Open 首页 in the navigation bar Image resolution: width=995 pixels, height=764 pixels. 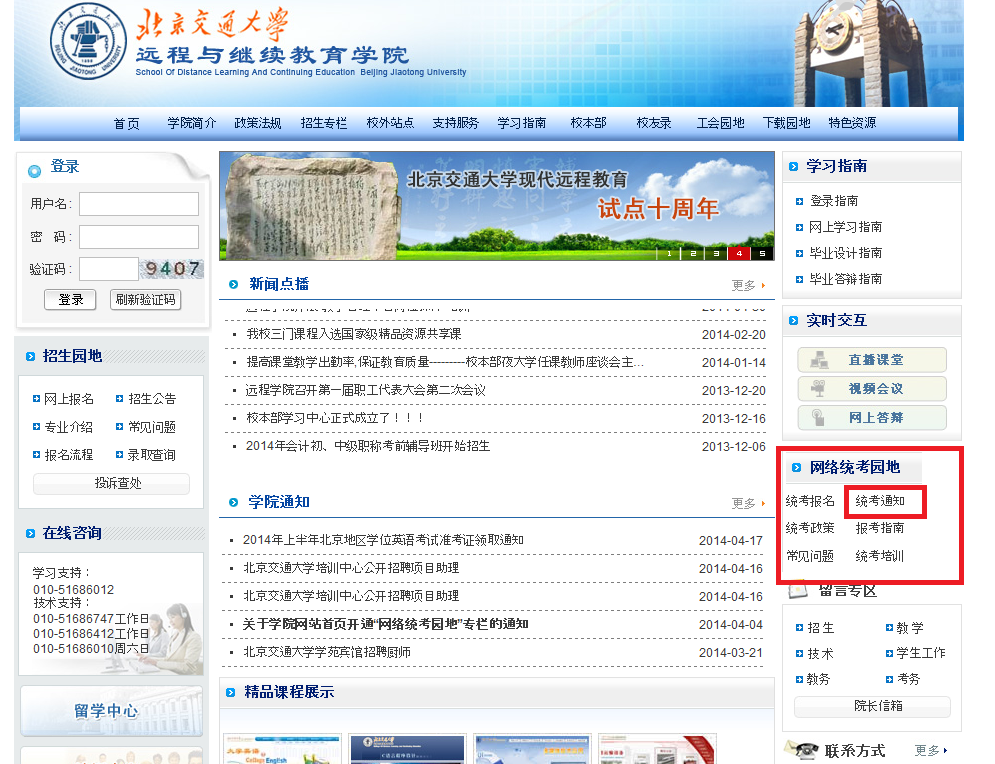(127, 124)
